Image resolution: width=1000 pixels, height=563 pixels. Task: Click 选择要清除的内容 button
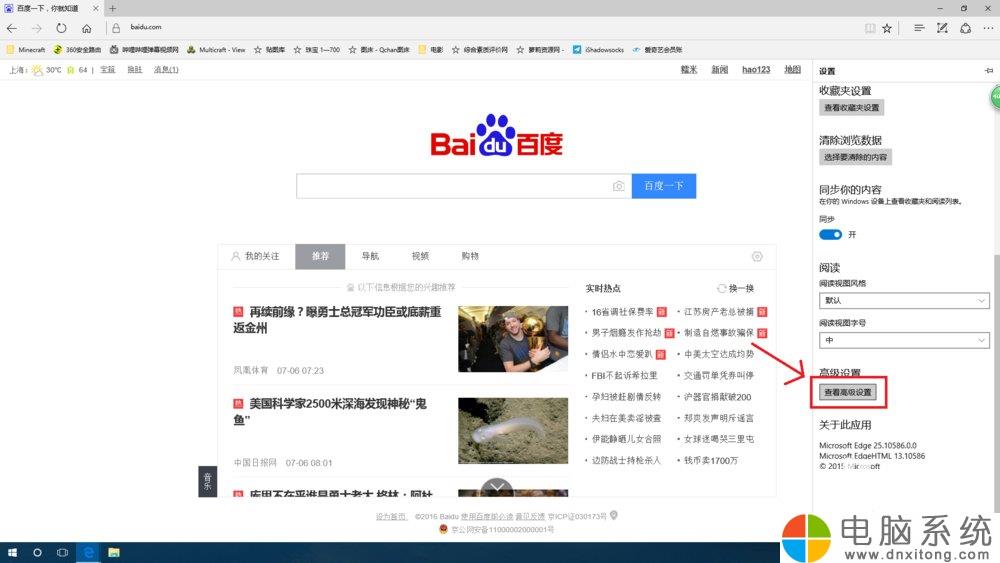855,157
